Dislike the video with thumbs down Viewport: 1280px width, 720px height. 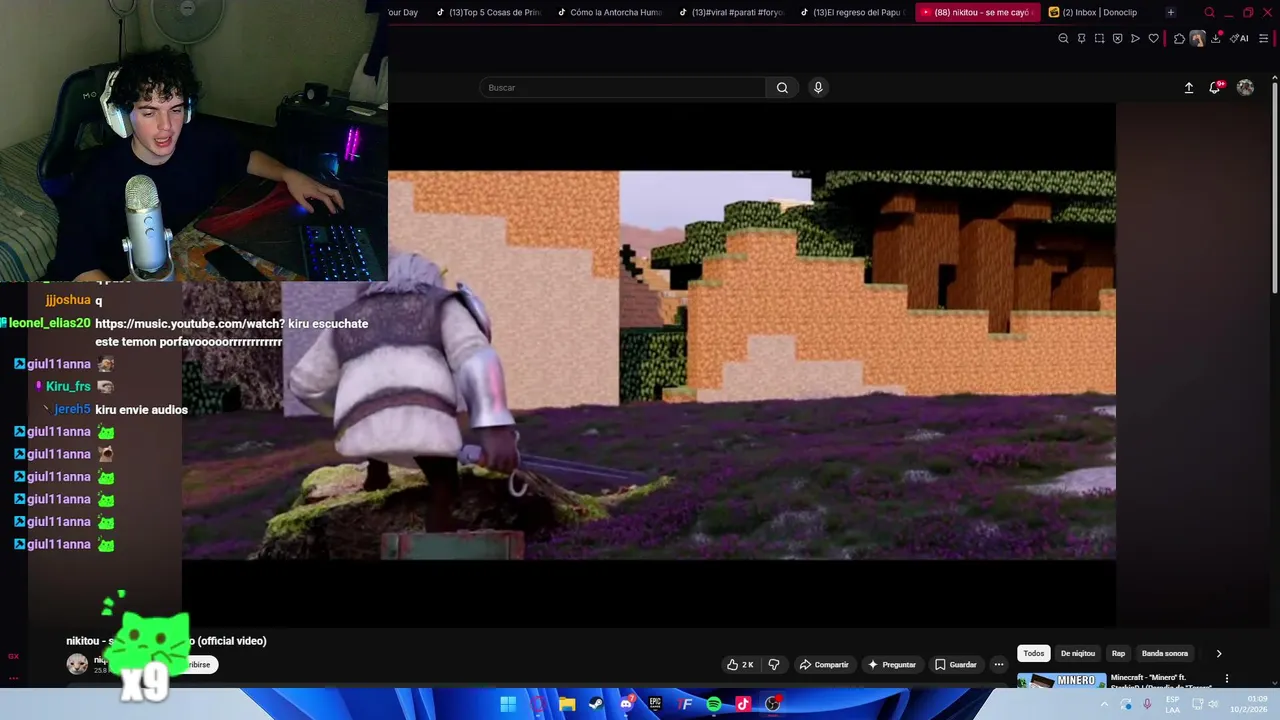773,665
